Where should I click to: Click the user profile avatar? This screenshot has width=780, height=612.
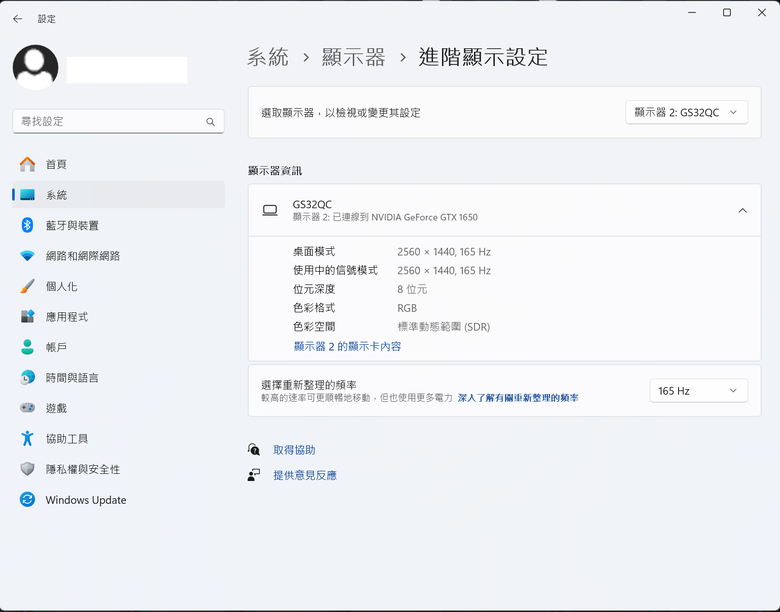tap(35, 67)
